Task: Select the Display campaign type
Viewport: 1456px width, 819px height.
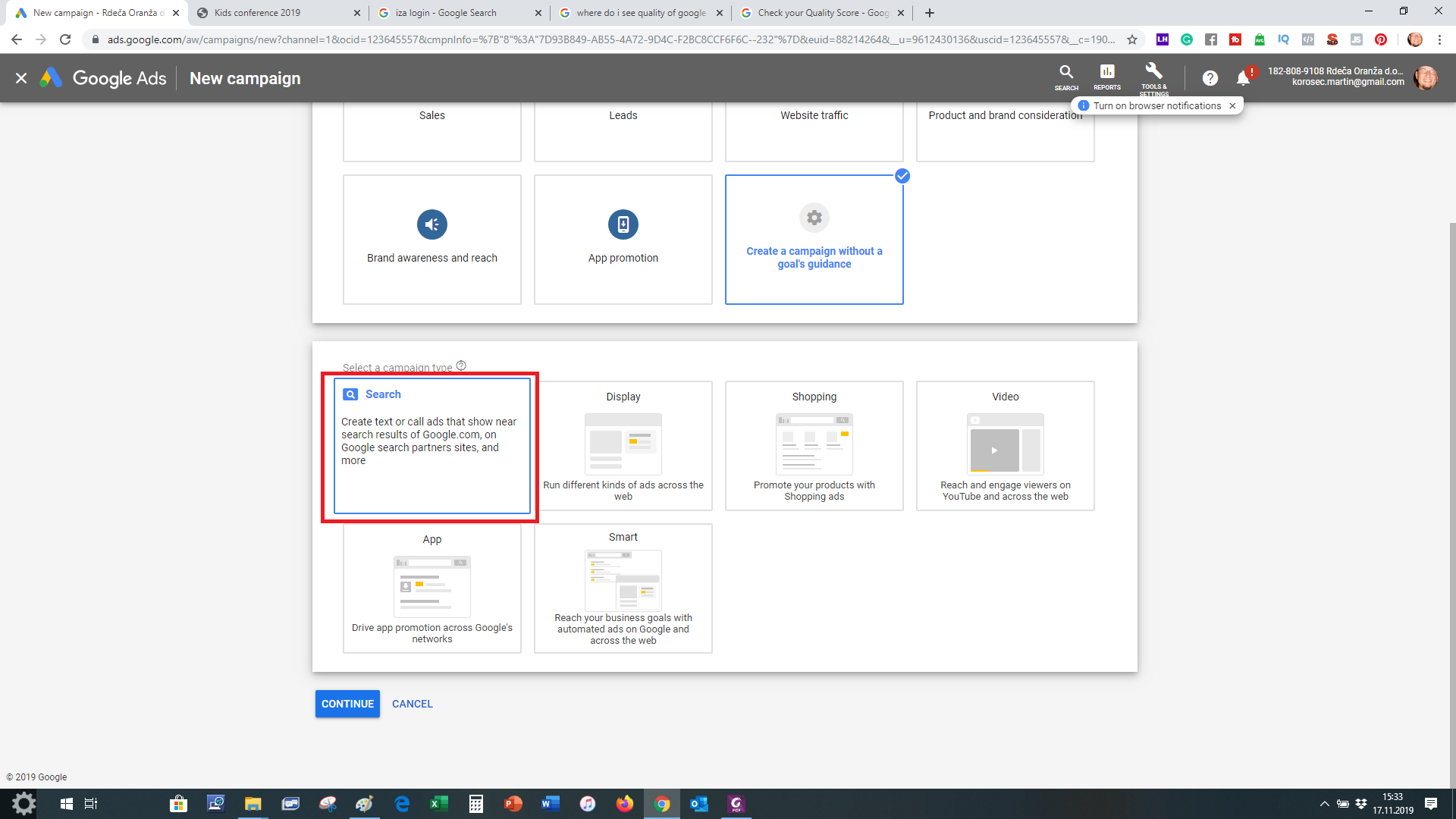Action: point(623,446)
